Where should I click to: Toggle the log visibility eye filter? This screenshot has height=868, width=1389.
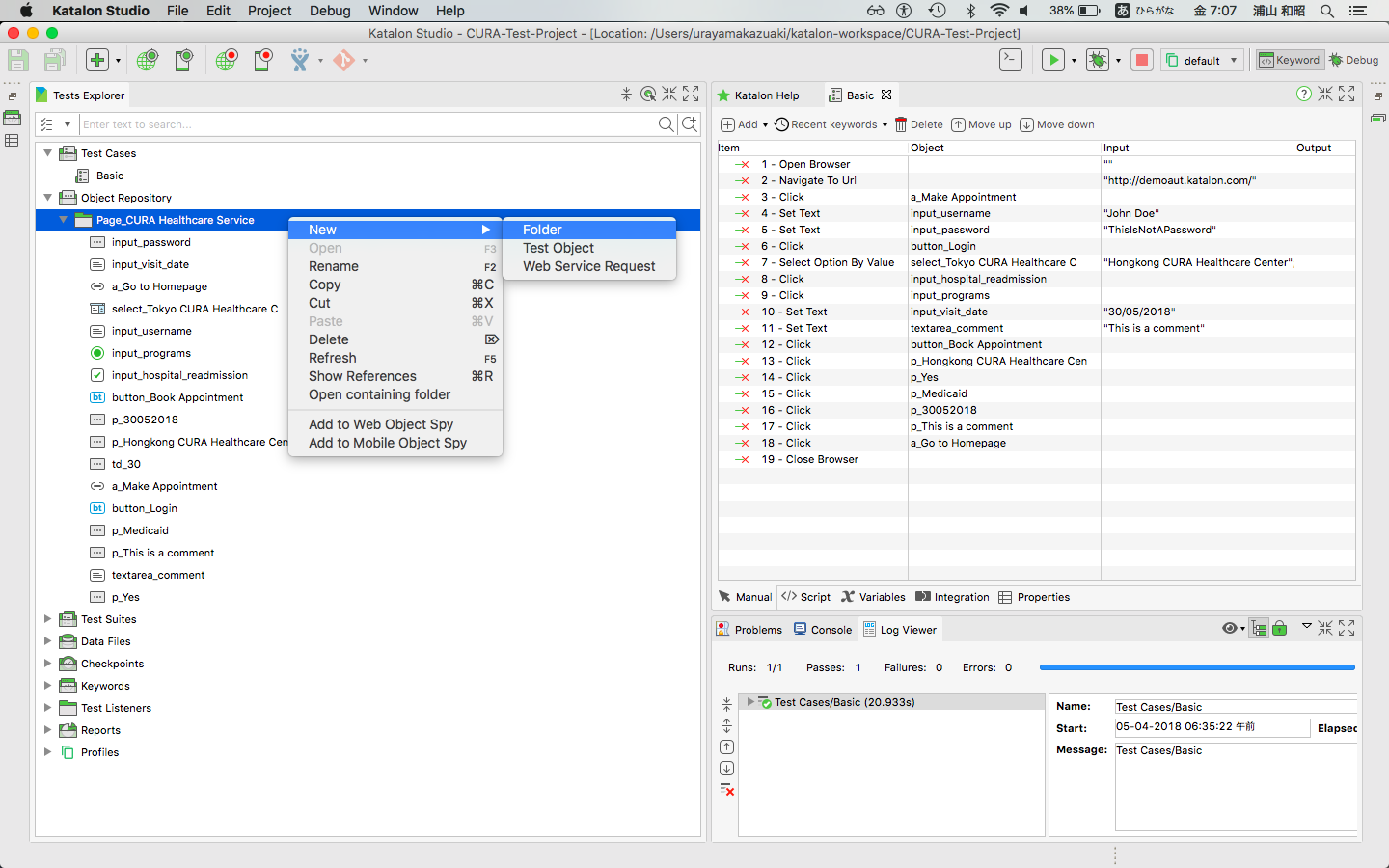(1230, 628)
